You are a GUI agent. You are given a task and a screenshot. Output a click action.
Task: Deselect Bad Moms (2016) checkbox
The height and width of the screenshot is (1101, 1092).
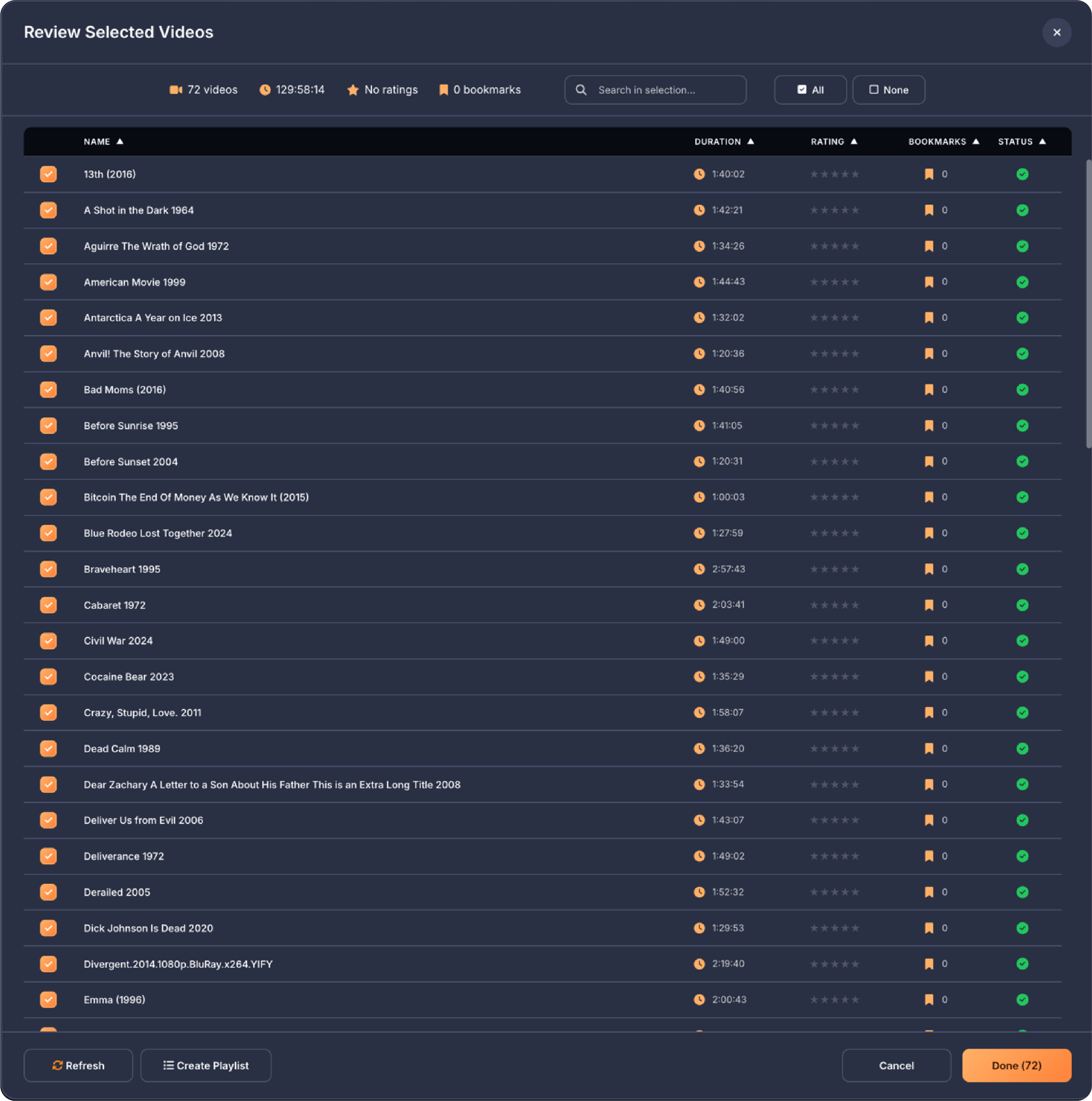pos(49,390)
